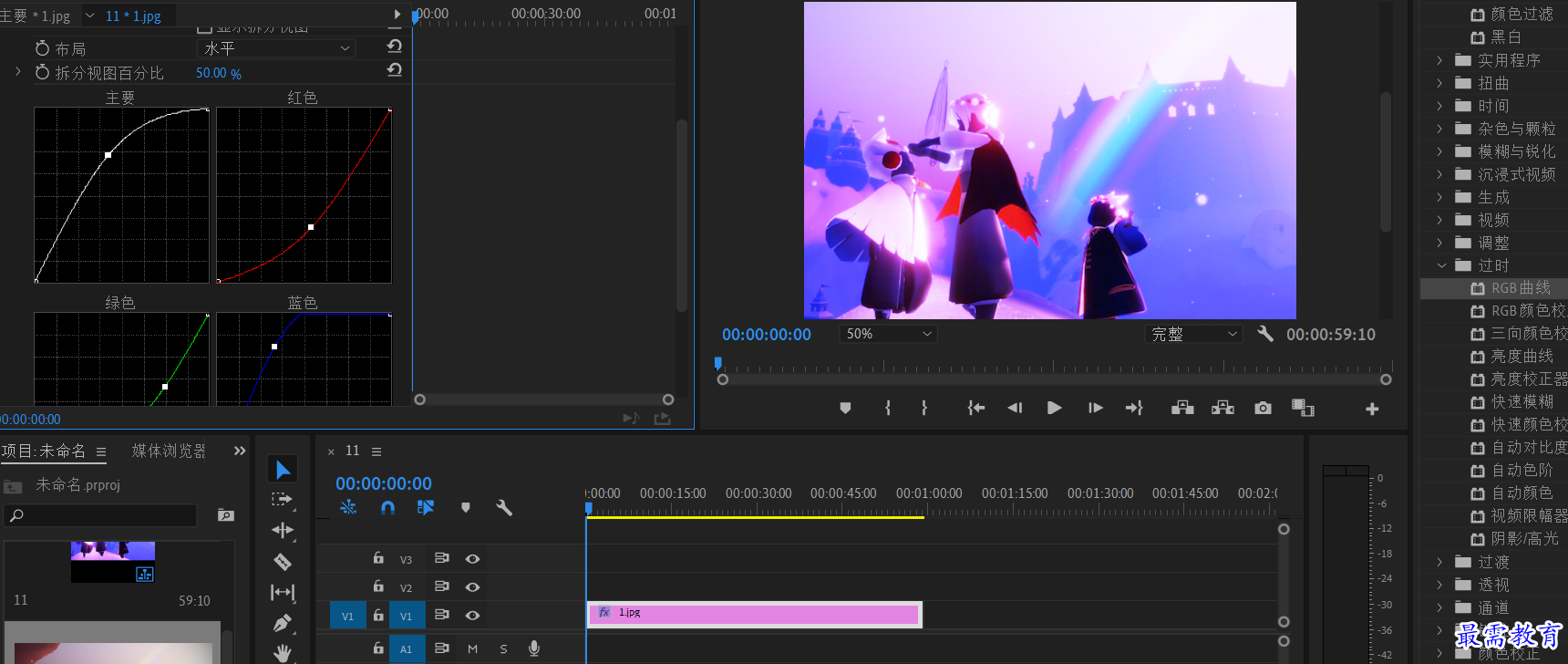Open timeline display settings wrench
This screenshot has height=664, width=1568.
click(x=504, y=507)
